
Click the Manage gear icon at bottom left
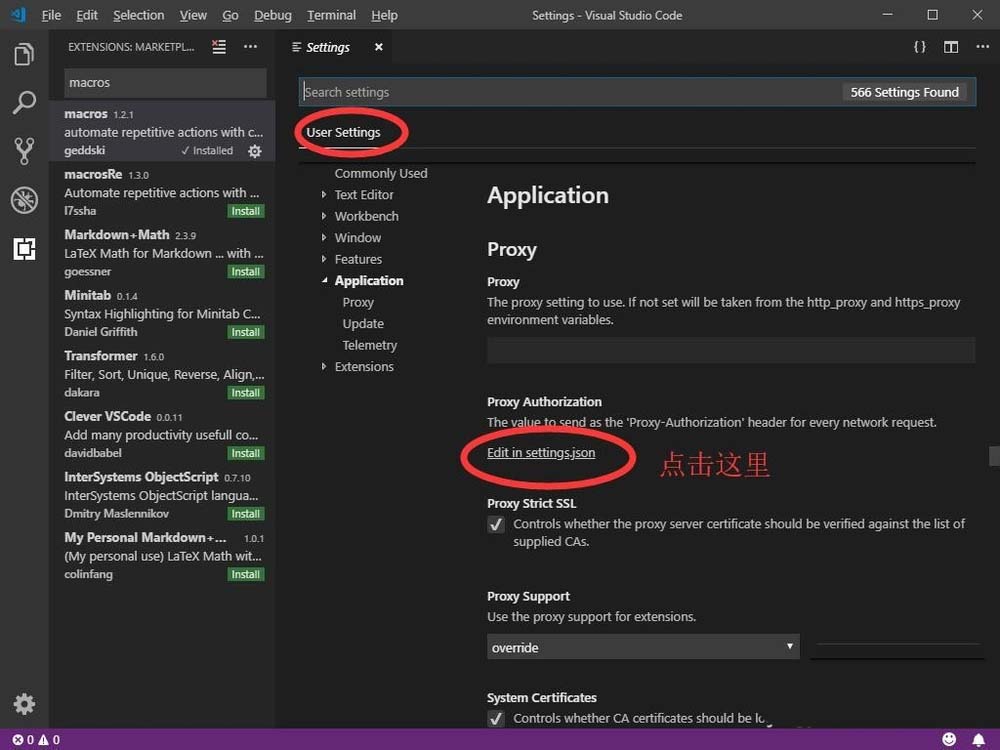24,704
